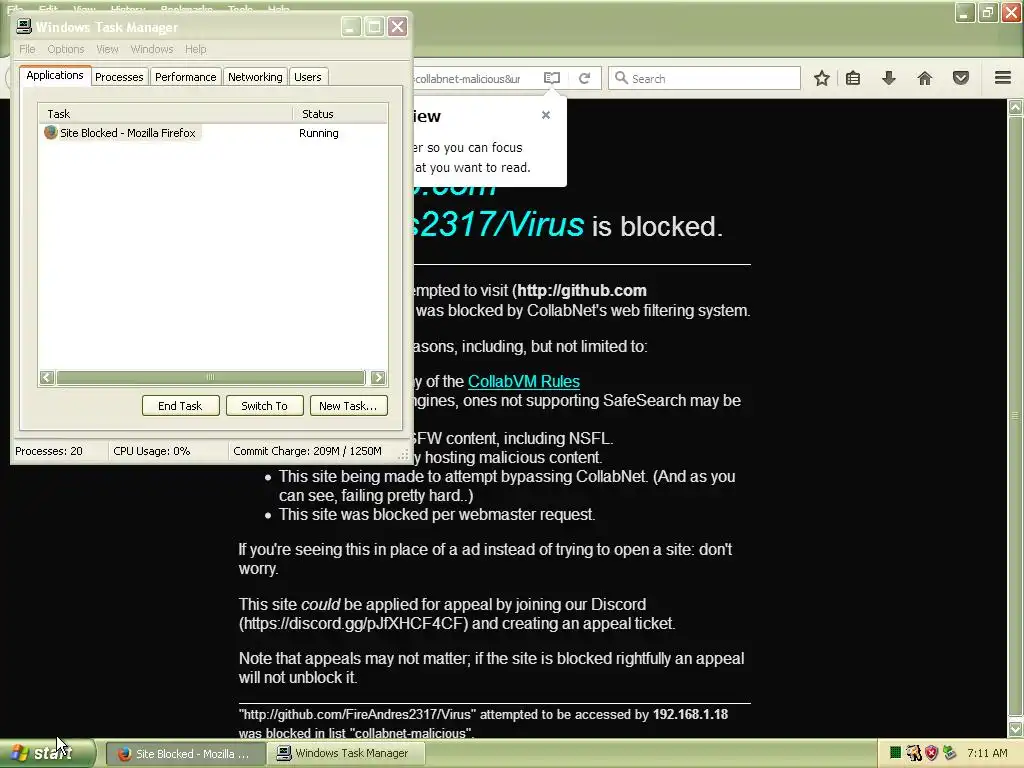Click the Switch To button

pyautogui.click(x=264, y=406)
